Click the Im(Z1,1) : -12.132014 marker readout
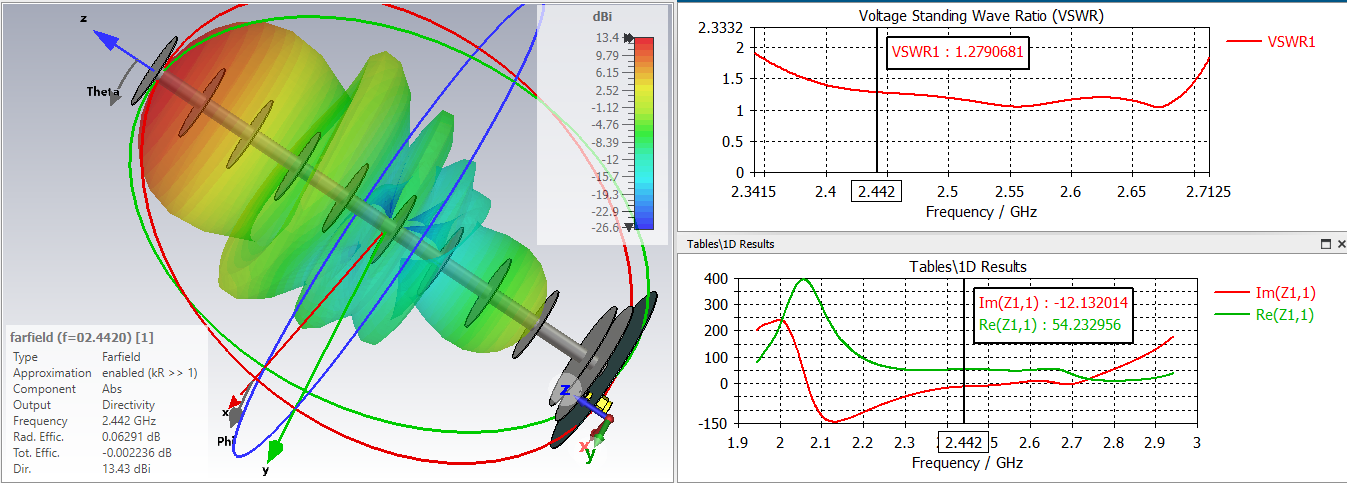 click(x=1054, y=303)
